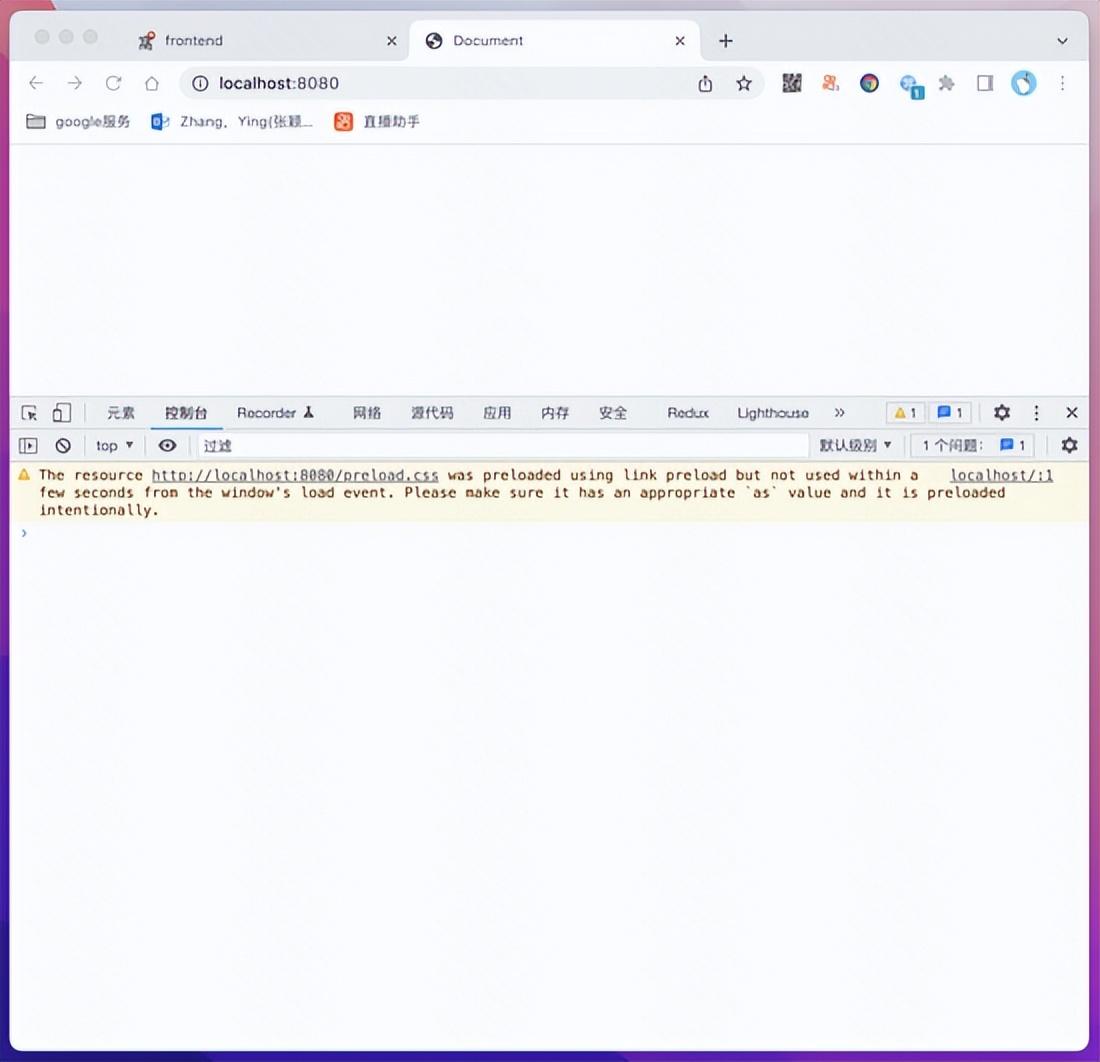Open the 安全 security panel
Viewport: 1100px width, 1062px height.
[x=612, y=412]
